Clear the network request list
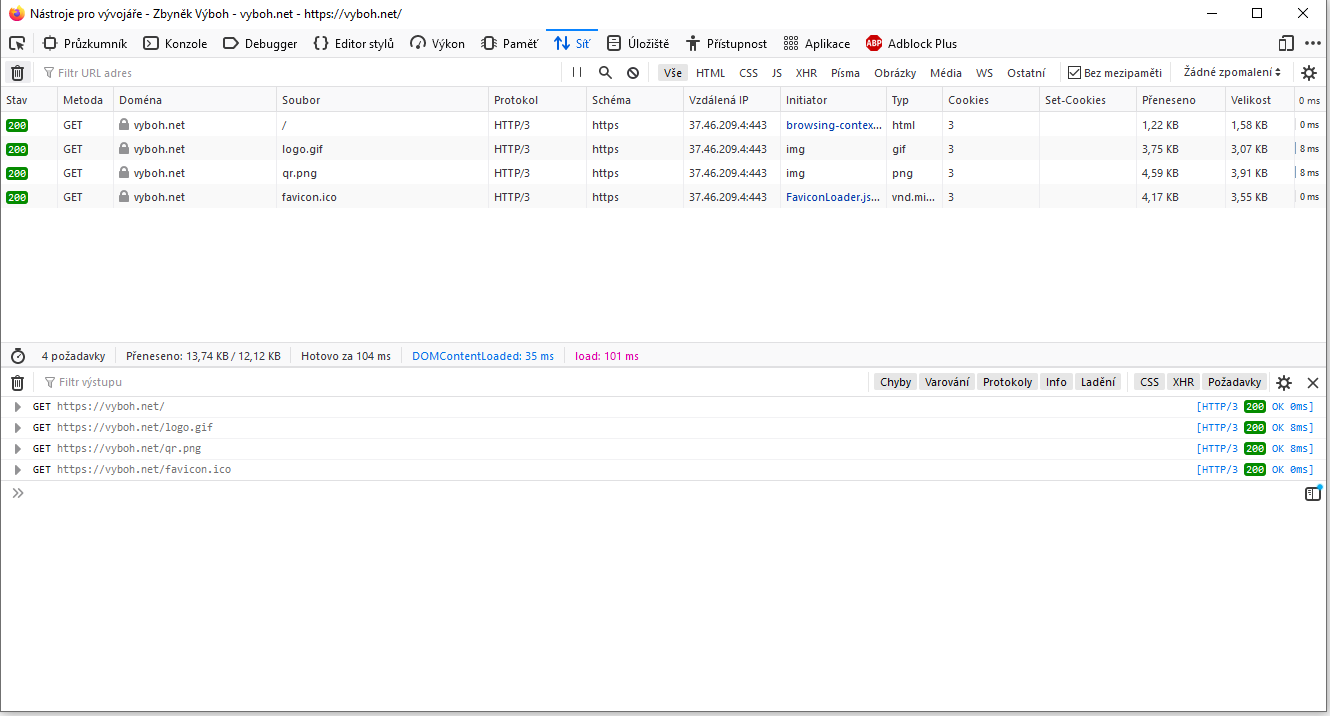1330x716 pixels. click(x=17, y=73)
